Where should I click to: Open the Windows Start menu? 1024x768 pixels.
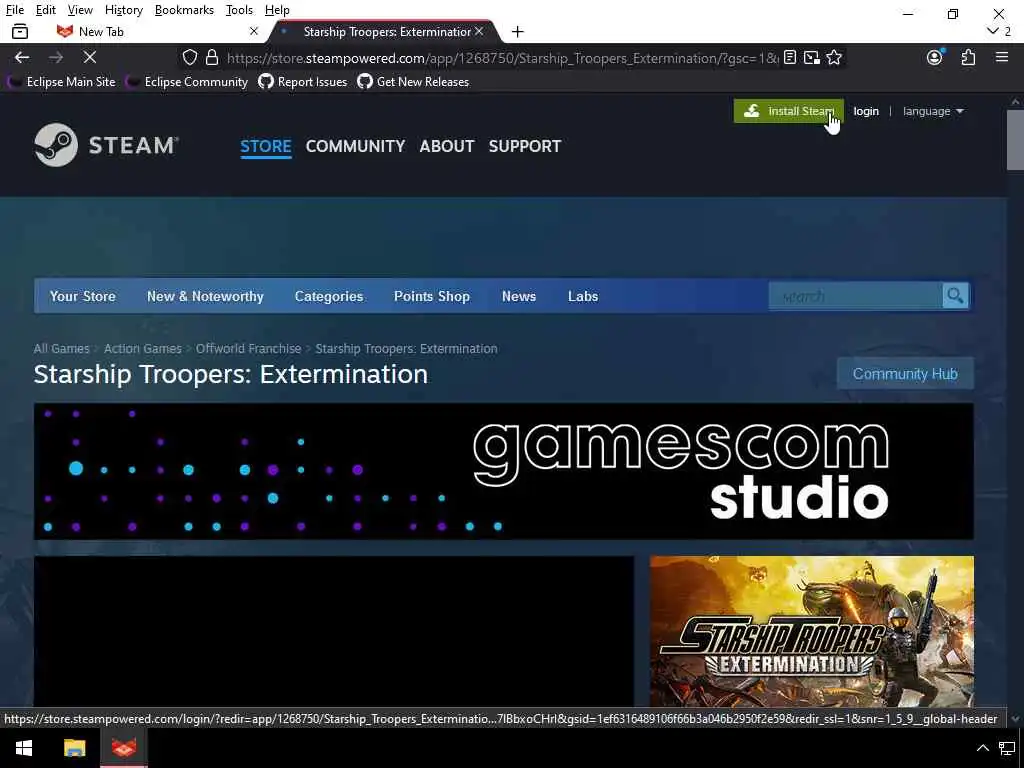click(24, 748)
